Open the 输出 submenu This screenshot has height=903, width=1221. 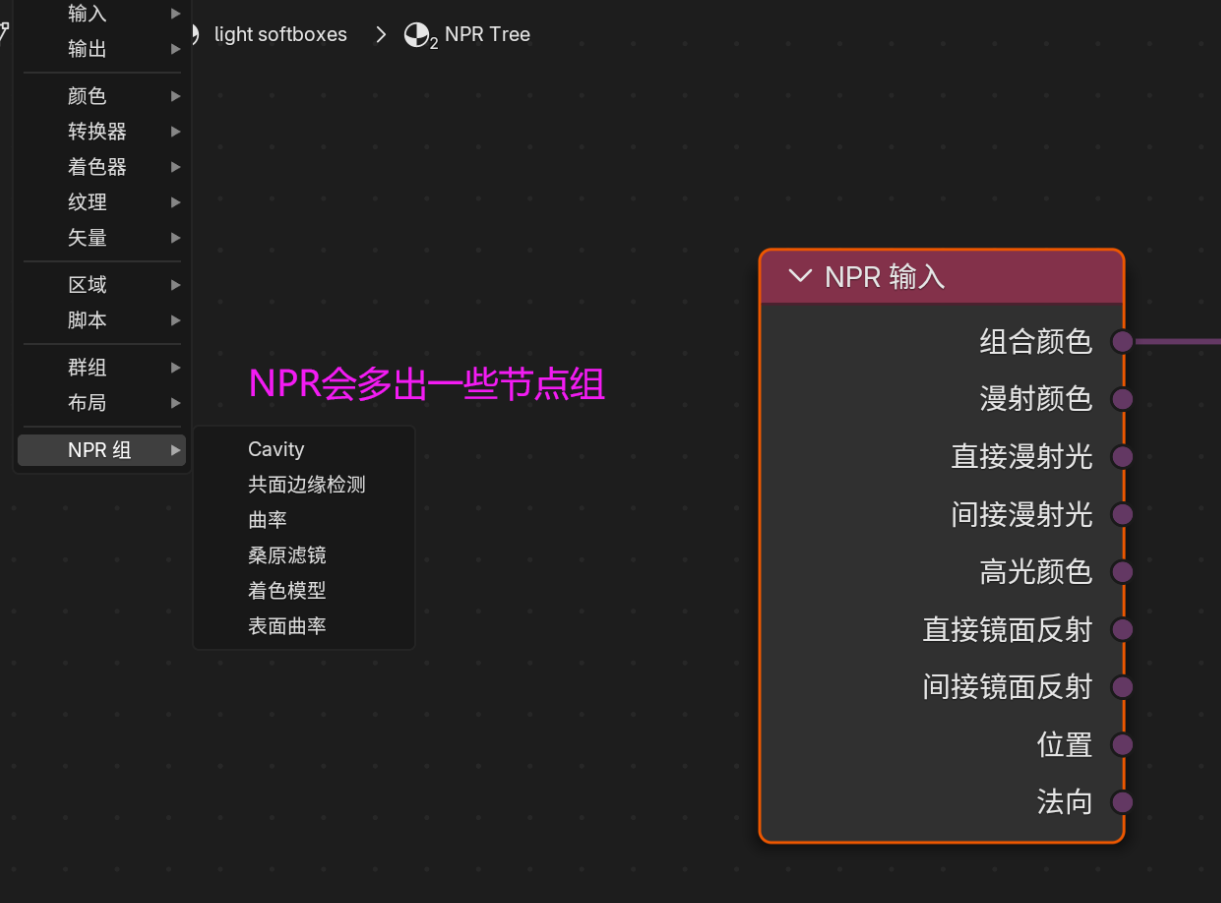(x=102, y=49)
